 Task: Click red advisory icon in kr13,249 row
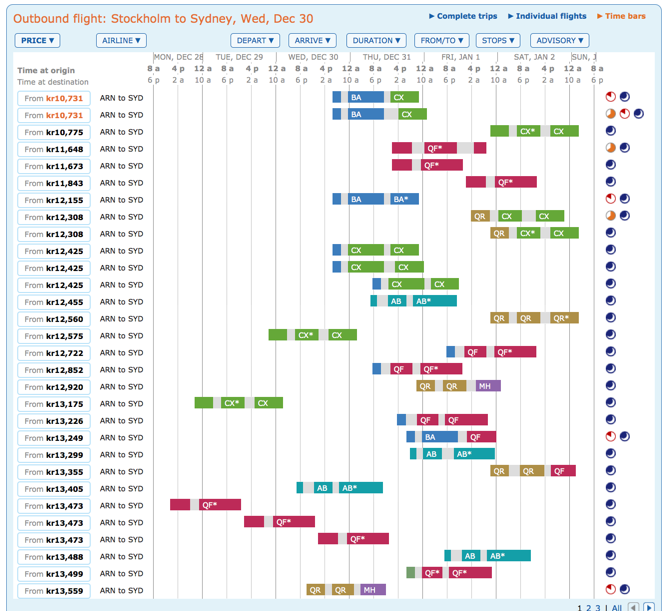click(x=611, y=437)
